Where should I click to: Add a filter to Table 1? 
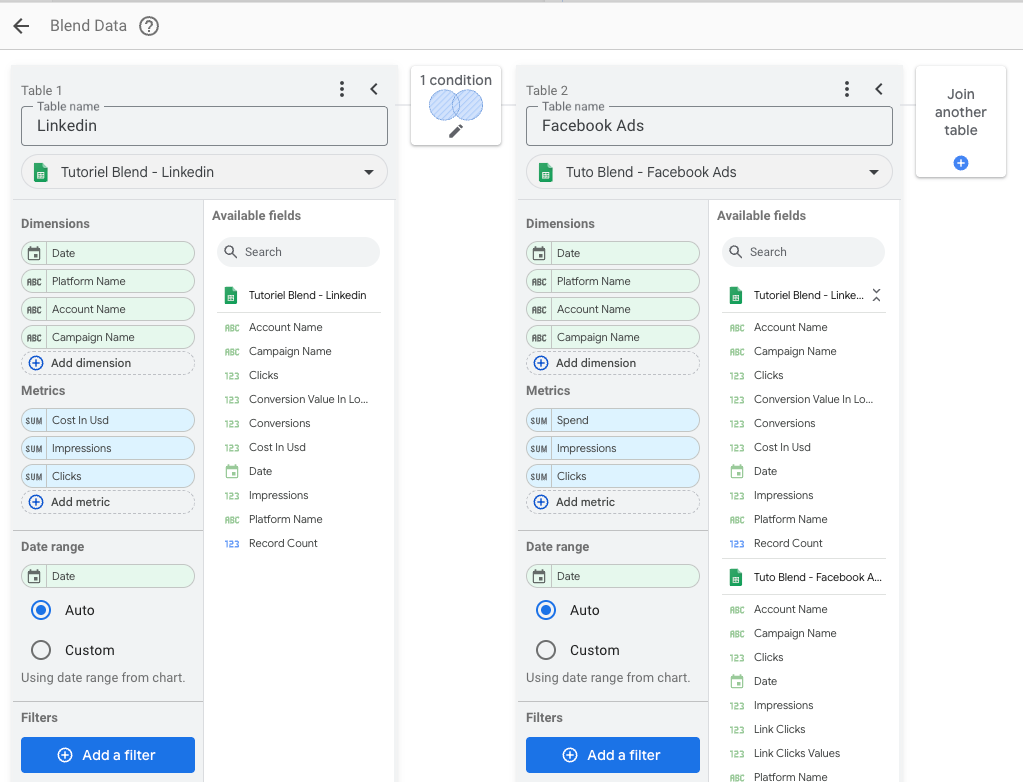108,755
